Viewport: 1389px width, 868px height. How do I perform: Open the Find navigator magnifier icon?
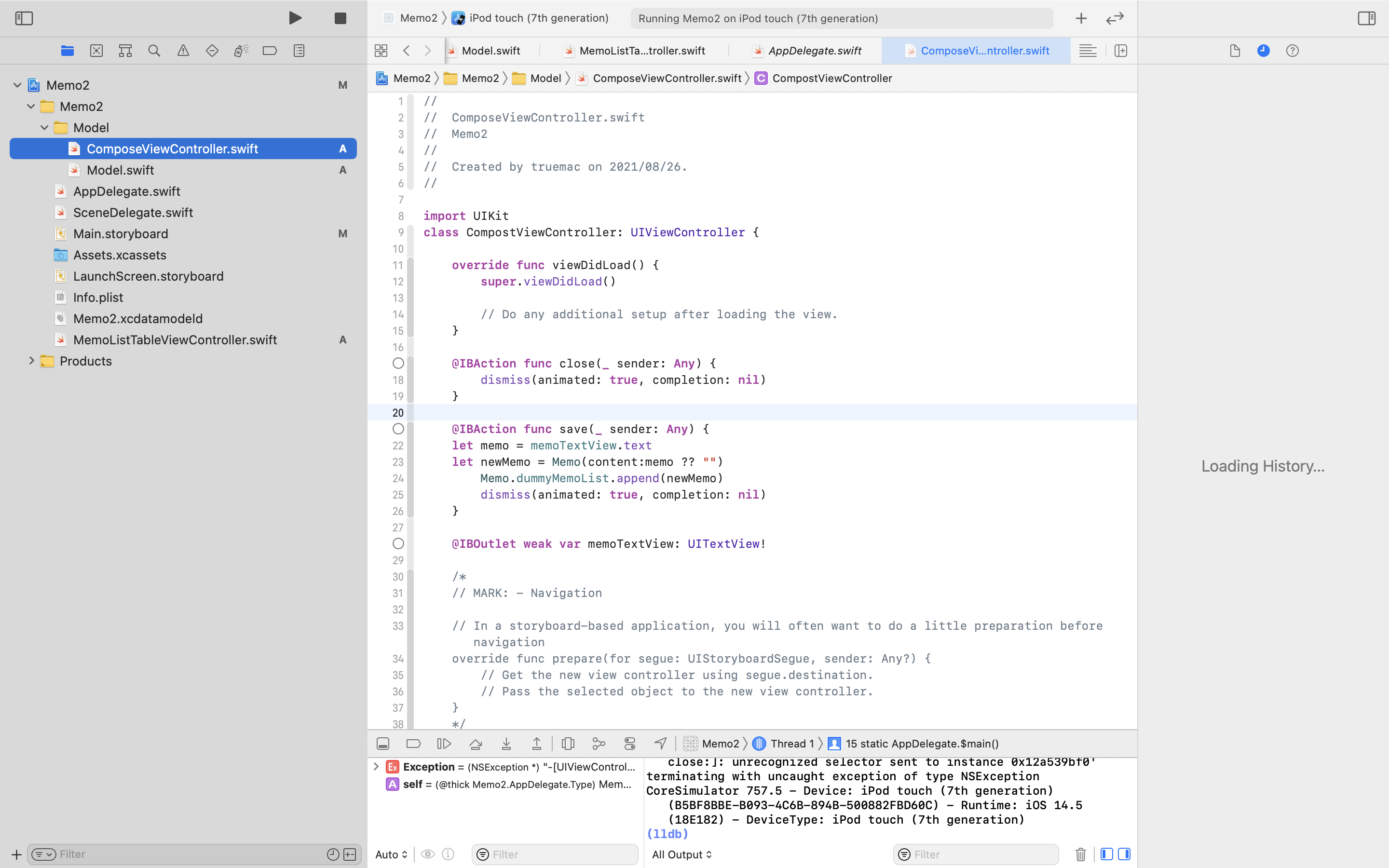click(154, 51)
